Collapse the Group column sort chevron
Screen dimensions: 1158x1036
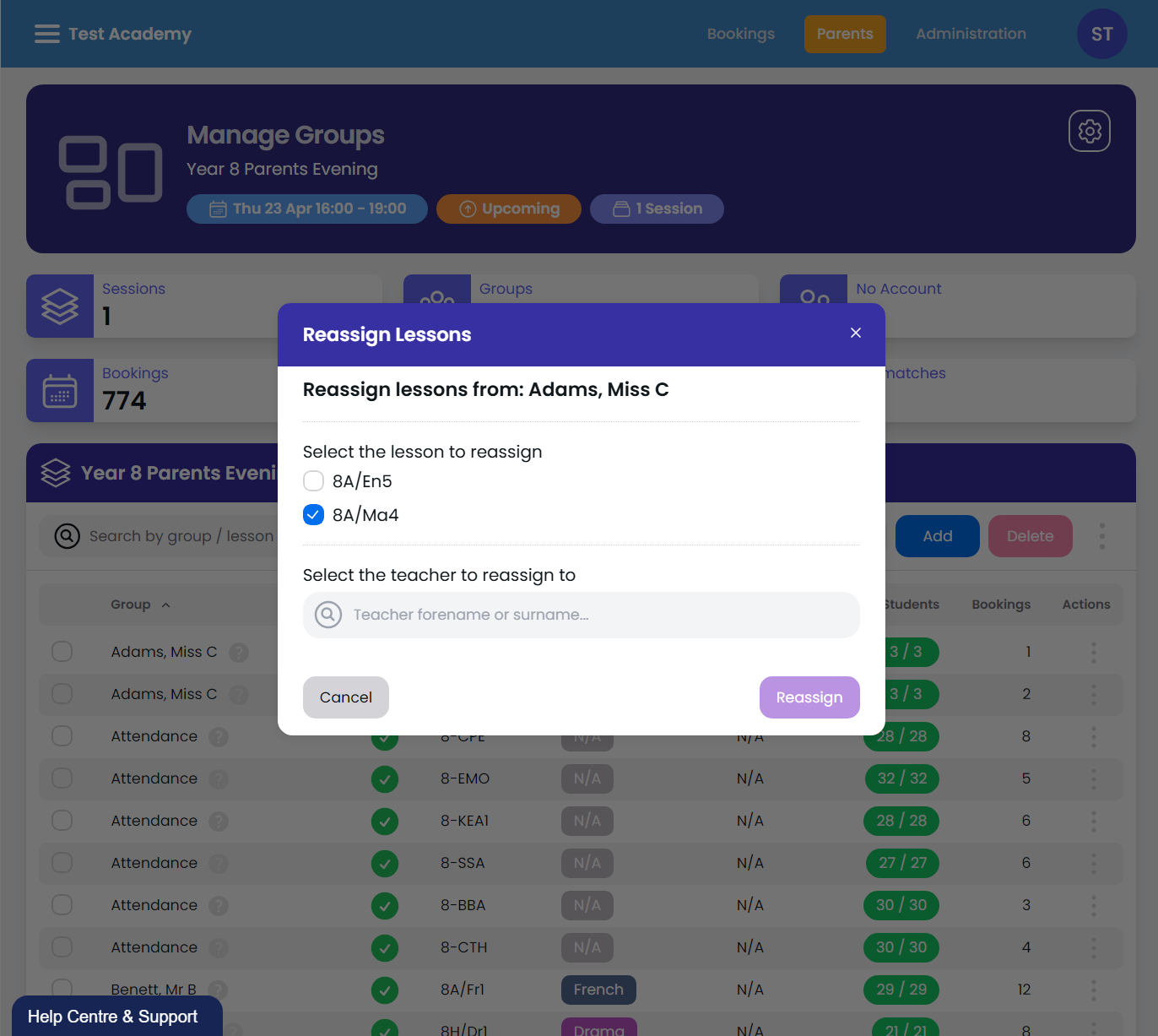(165, 605)
